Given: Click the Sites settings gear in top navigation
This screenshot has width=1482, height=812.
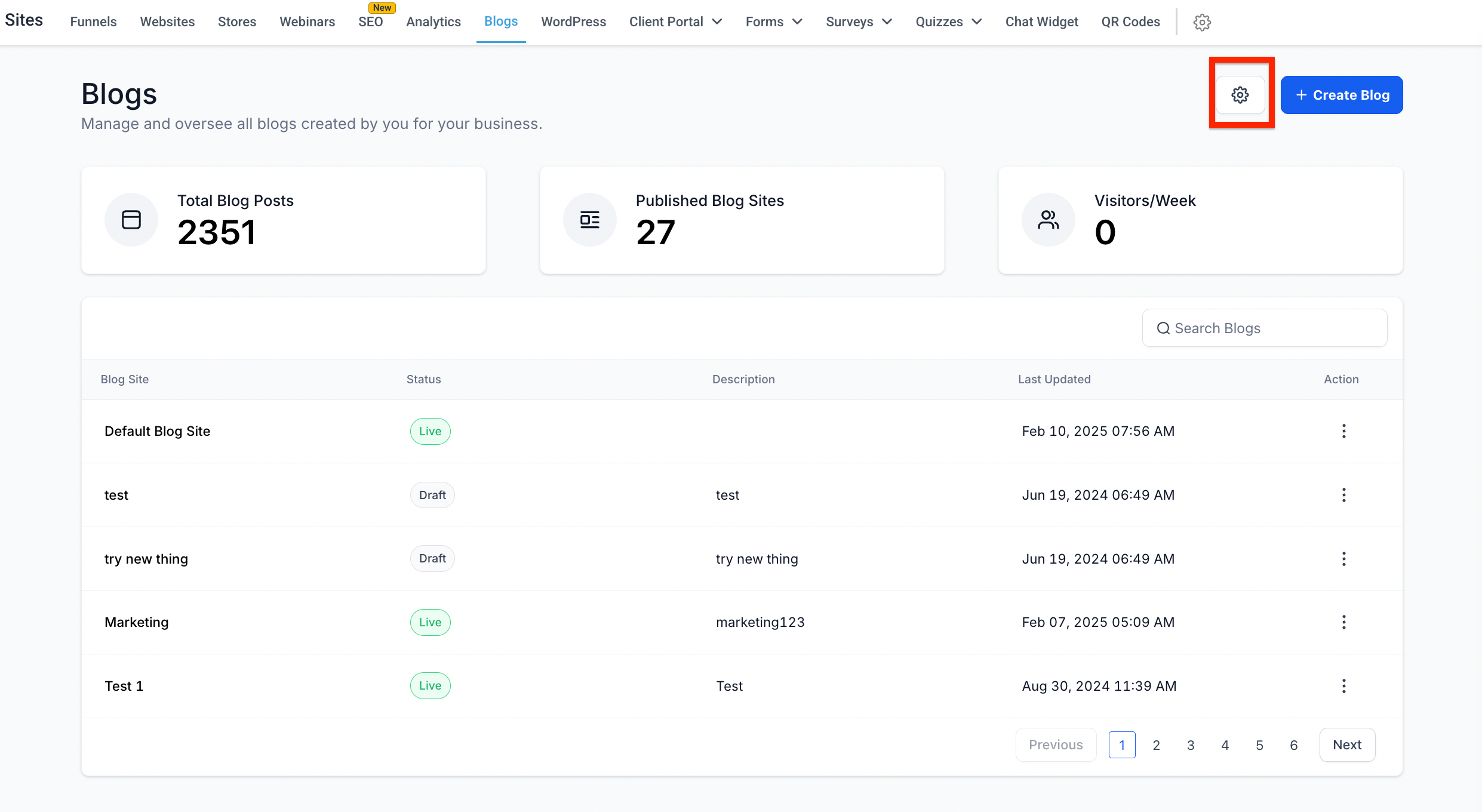Looking at the screenshot, I should [1201, 22].
